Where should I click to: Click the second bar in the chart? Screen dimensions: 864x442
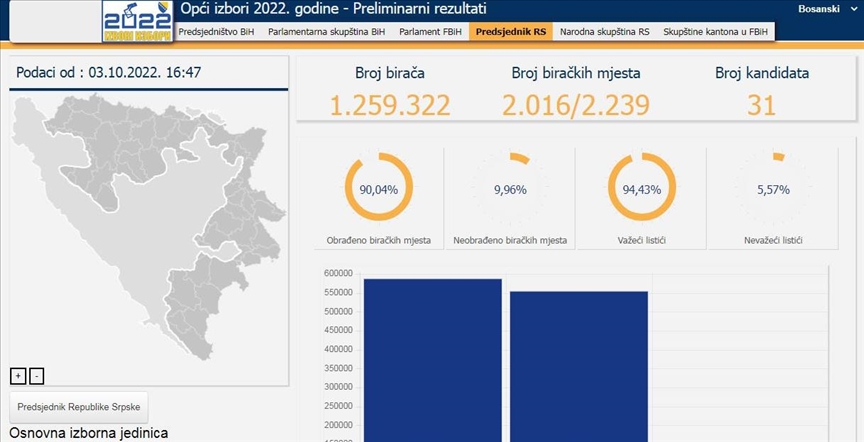(x=578, y=366)
